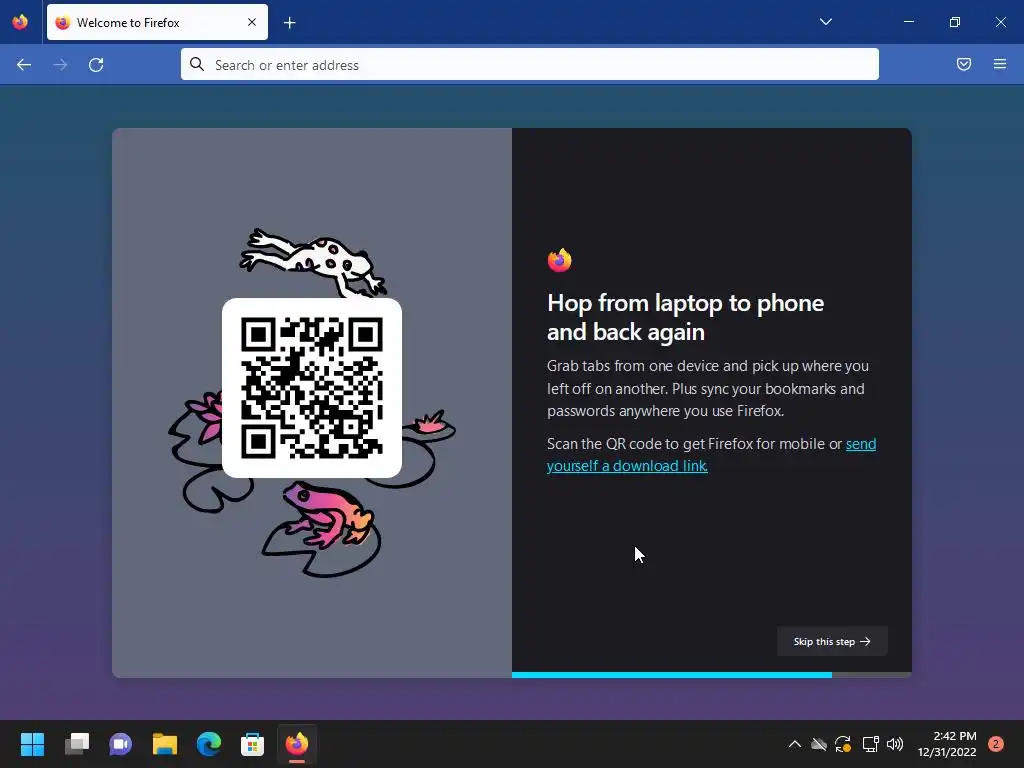
Task: Click the forward navigation arrow
Action: point(60,65)
